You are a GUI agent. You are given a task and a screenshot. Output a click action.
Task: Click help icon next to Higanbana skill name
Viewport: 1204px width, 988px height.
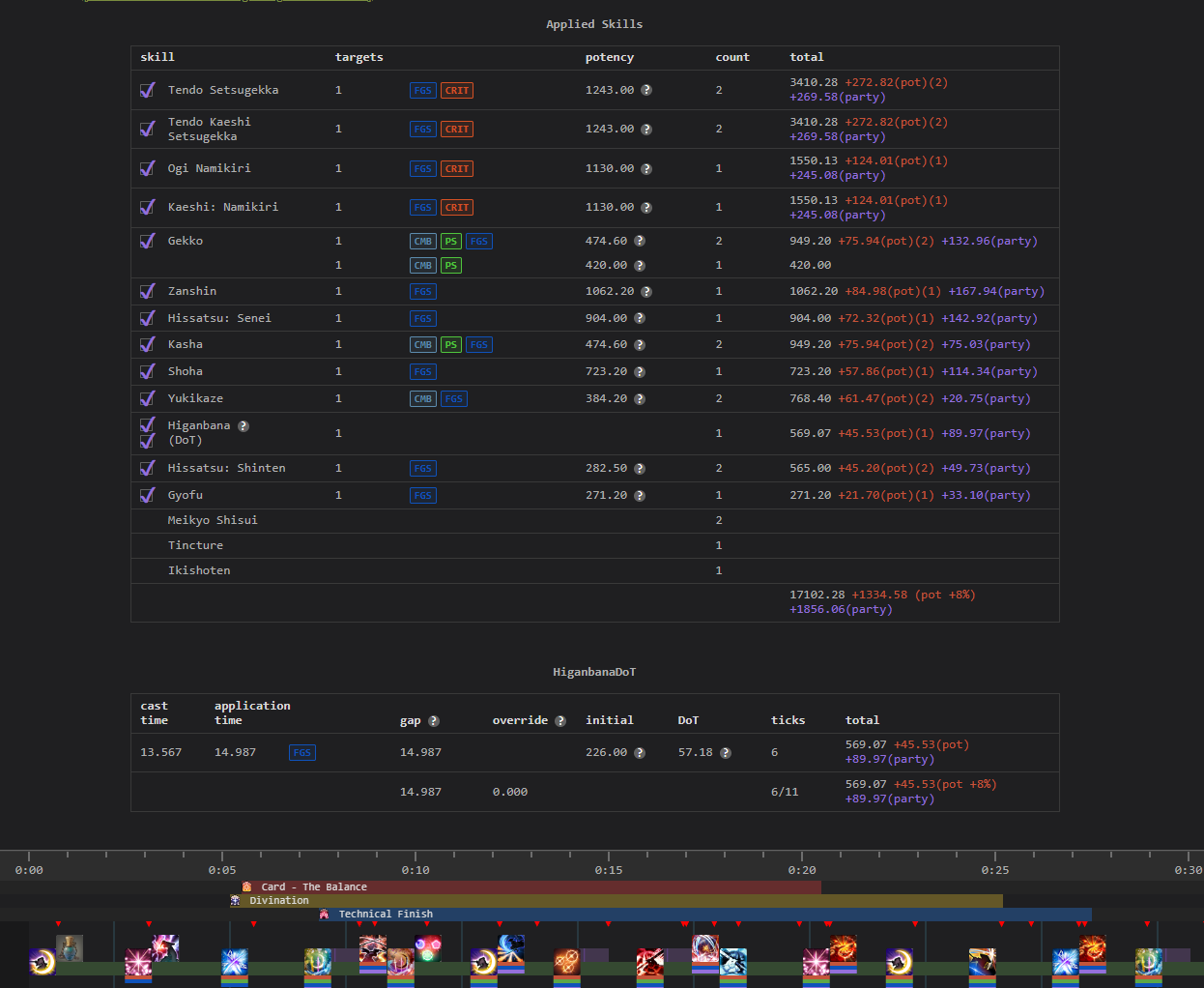244,426
